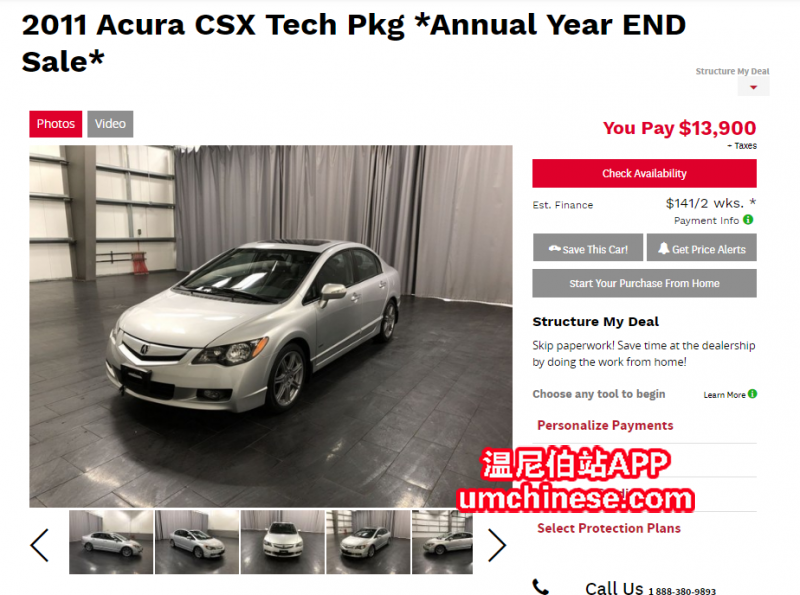Viewport: 800px width, 595px height.
Task: Open the main silver Acura photo
Action: (x=271, y=326)
